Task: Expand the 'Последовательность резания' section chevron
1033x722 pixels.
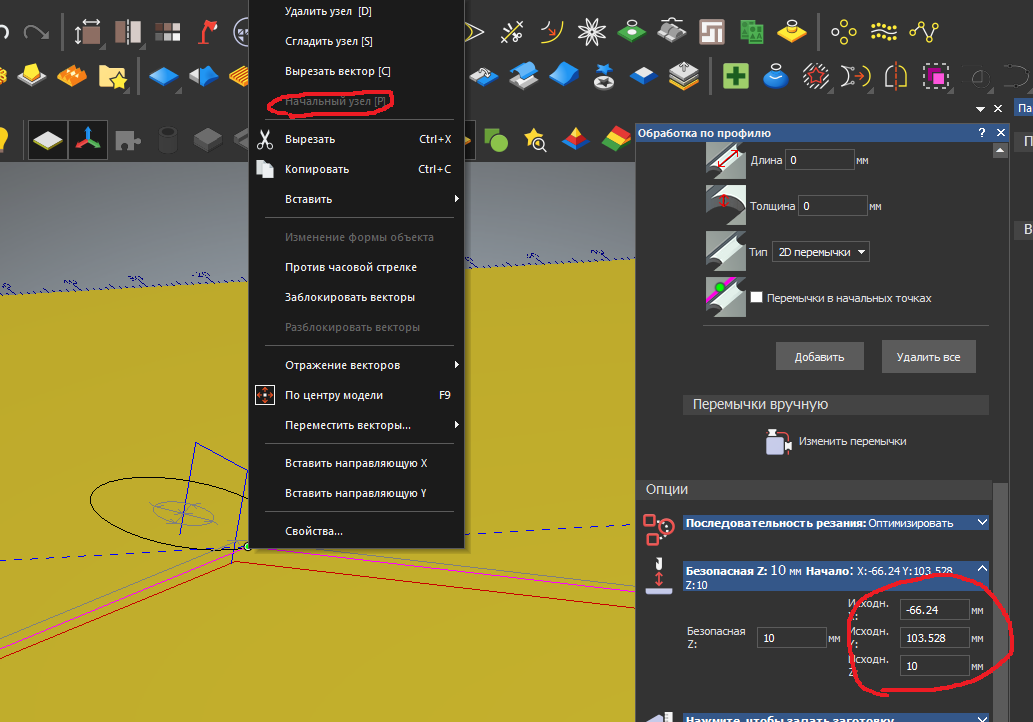Action: tap(982, 522)
